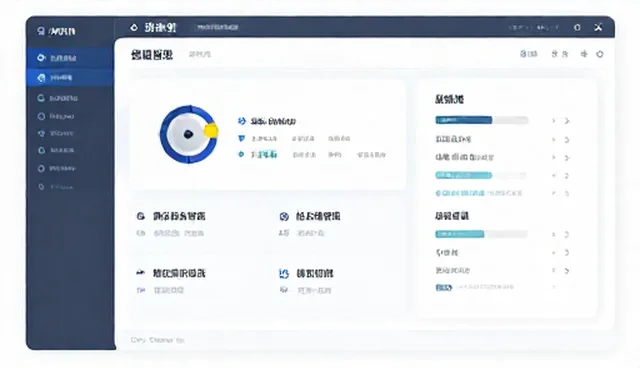Click the large page heading in white header
640x368 pixels.
tap(152, 54)
